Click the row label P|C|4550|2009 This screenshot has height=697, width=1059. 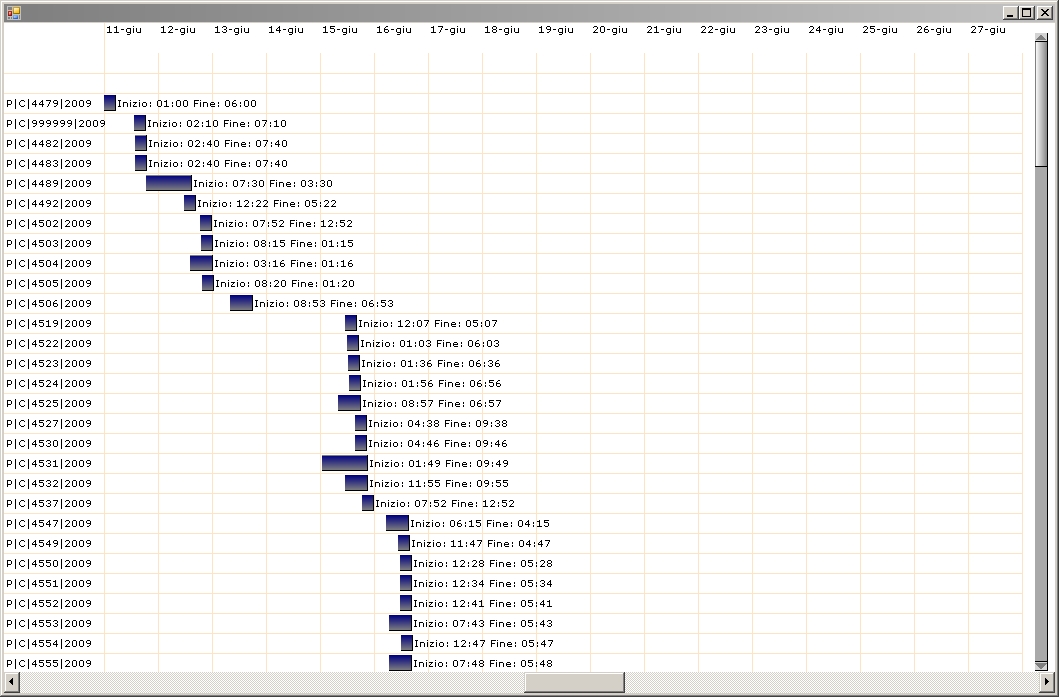pos(49,563)
